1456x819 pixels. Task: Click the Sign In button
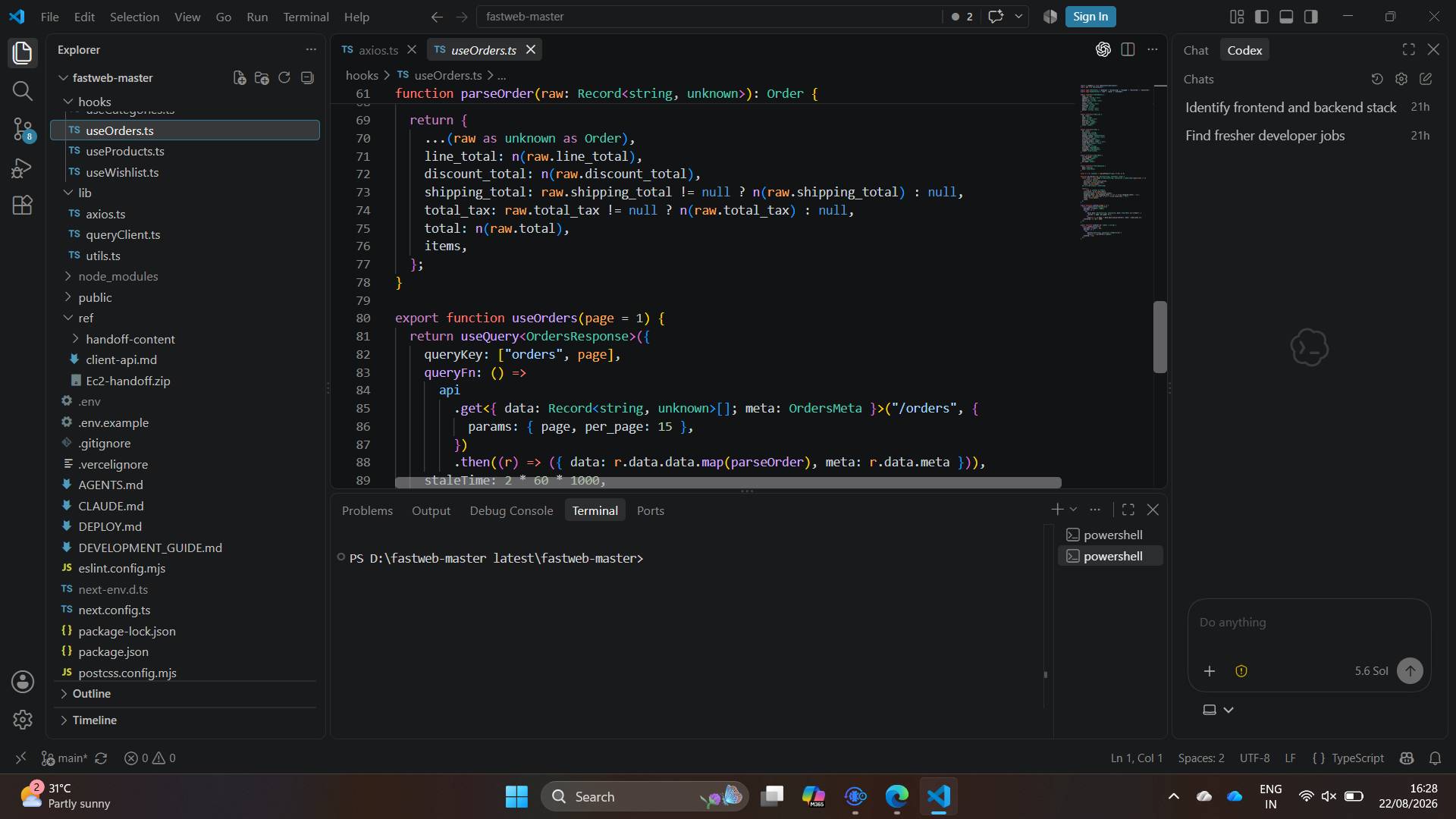pos(1090,17)
